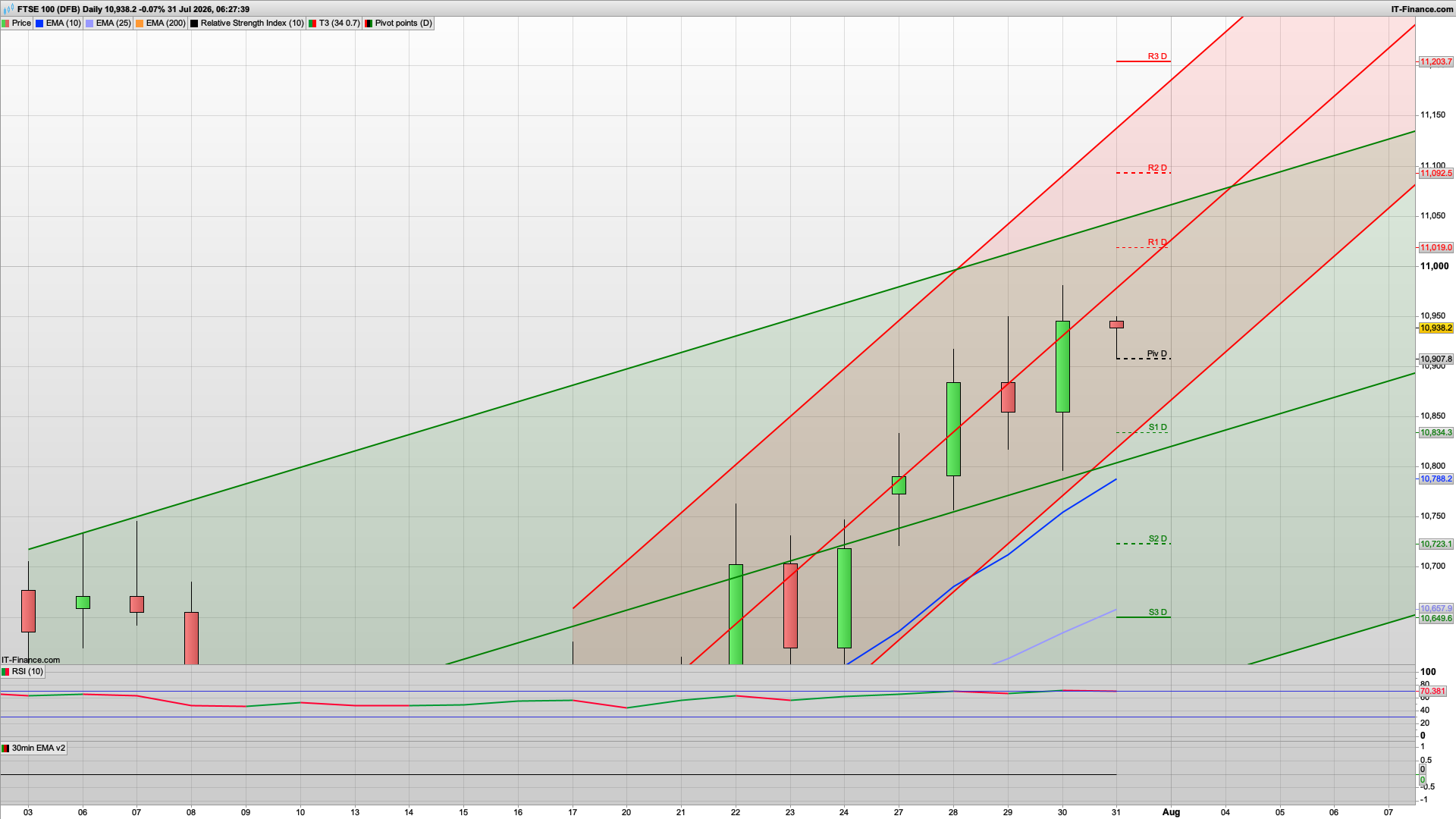Click date 31 on the time axis
This screenshot has width=1456, height=819.
click(x=1116, y=812)
